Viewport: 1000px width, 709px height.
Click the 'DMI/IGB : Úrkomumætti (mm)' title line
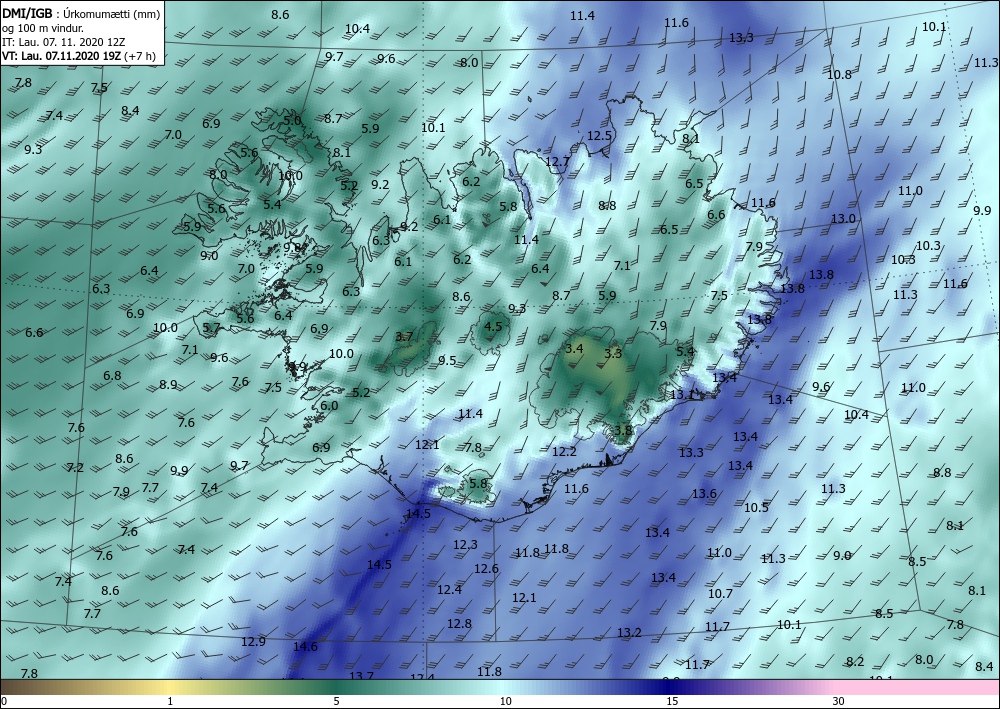81,14
